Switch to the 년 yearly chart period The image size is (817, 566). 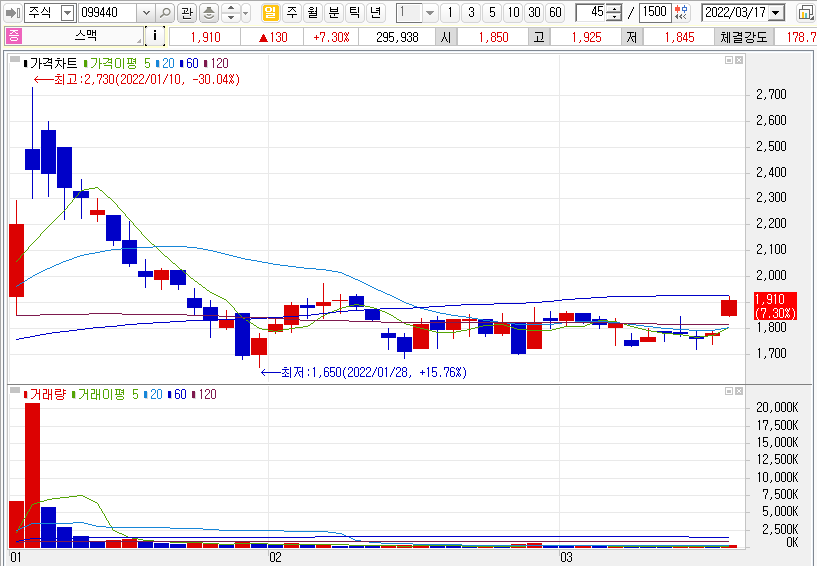pos(375,13)
